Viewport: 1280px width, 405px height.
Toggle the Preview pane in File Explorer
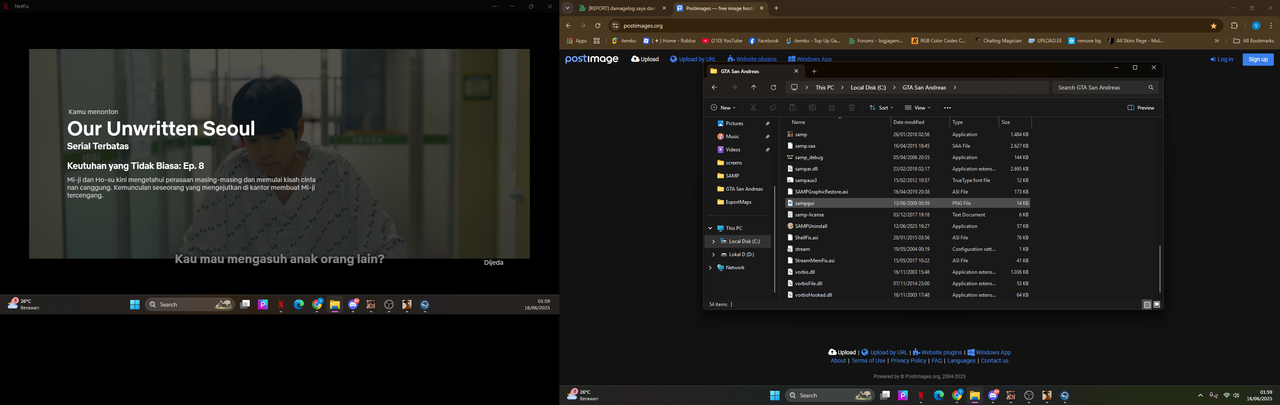tap(1141, 107)
